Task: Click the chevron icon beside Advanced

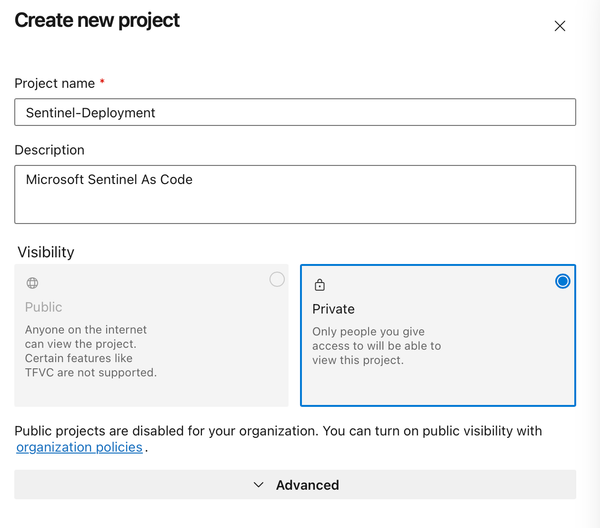Action: 258,485
